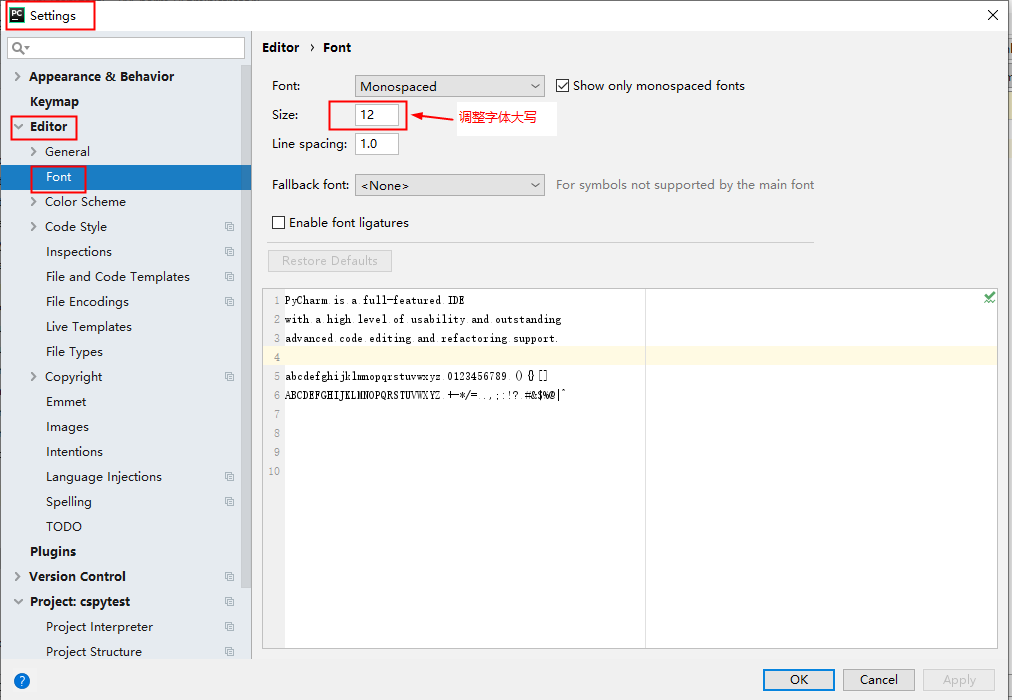Screen dimensions: 1012x700
Task: Click the Apply button
Action: pos(959,679)
